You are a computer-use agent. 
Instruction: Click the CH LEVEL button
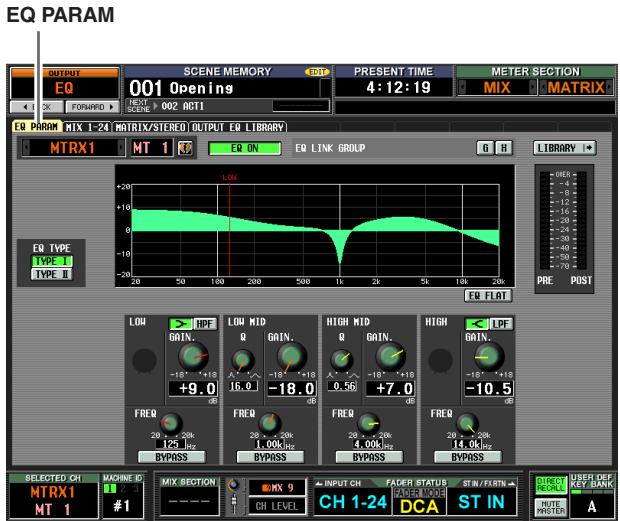[277, 506]
